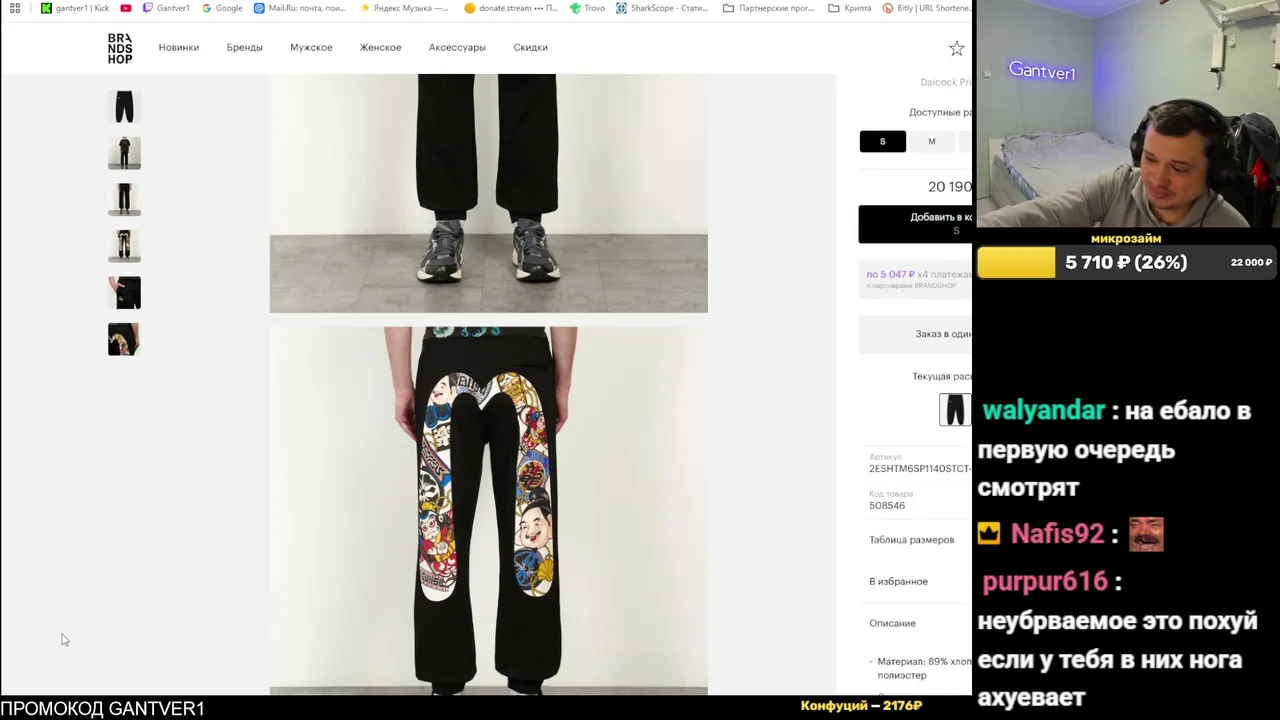Click the BRANDSHOP logo

tap(120, 48)
